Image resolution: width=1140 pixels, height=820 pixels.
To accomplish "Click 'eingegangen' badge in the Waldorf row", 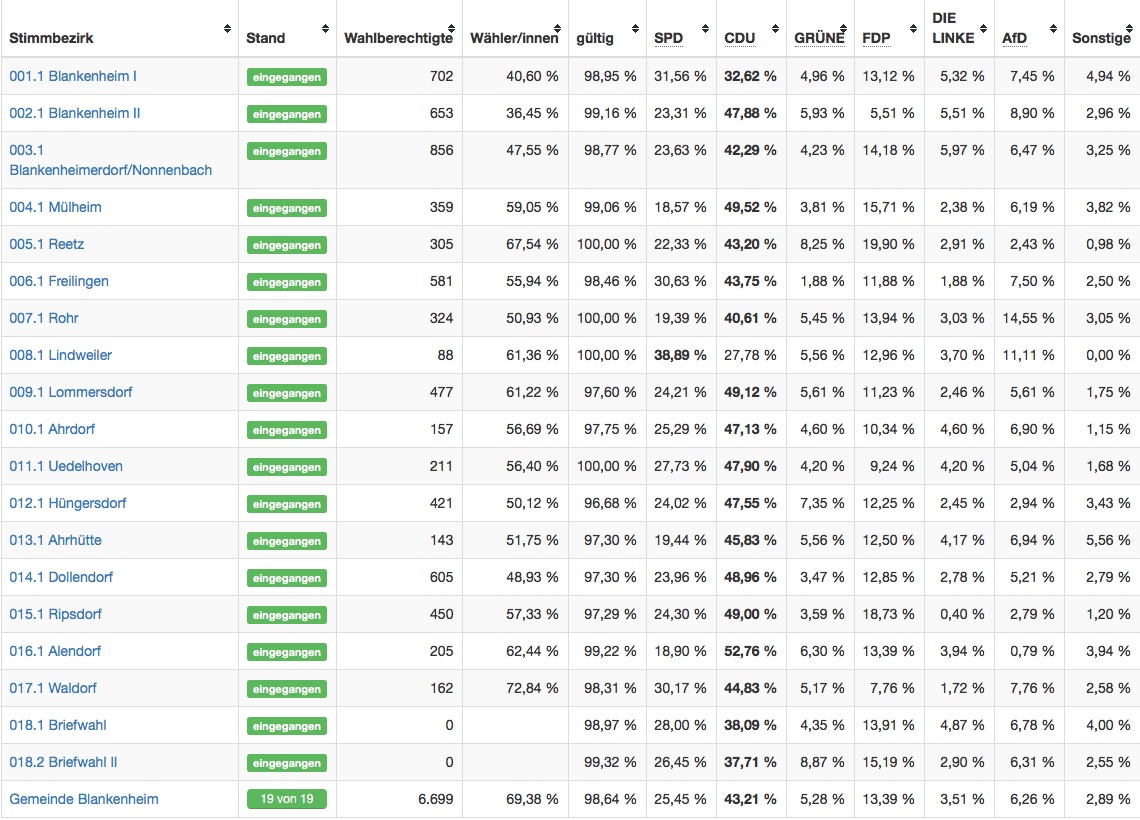I will (286, 689).
